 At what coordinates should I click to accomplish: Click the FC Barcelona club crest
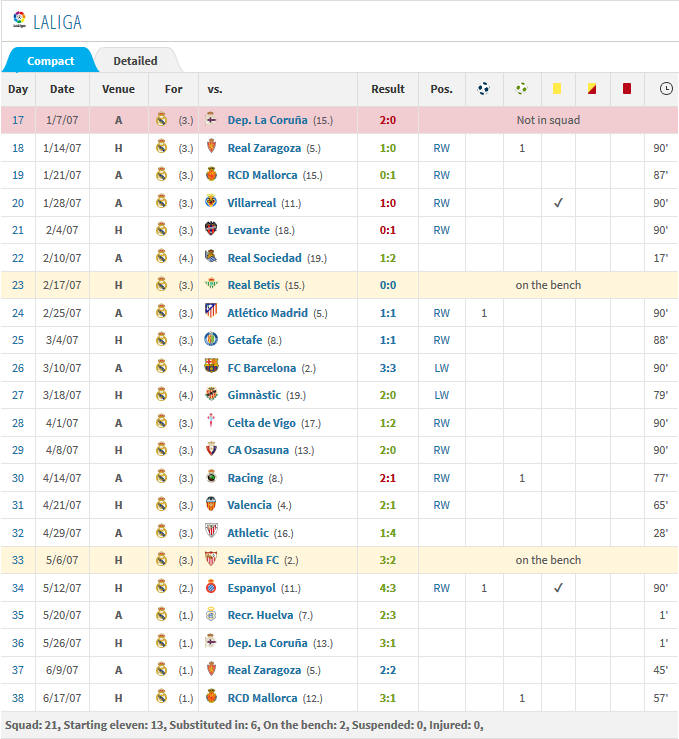pos(211,367)
